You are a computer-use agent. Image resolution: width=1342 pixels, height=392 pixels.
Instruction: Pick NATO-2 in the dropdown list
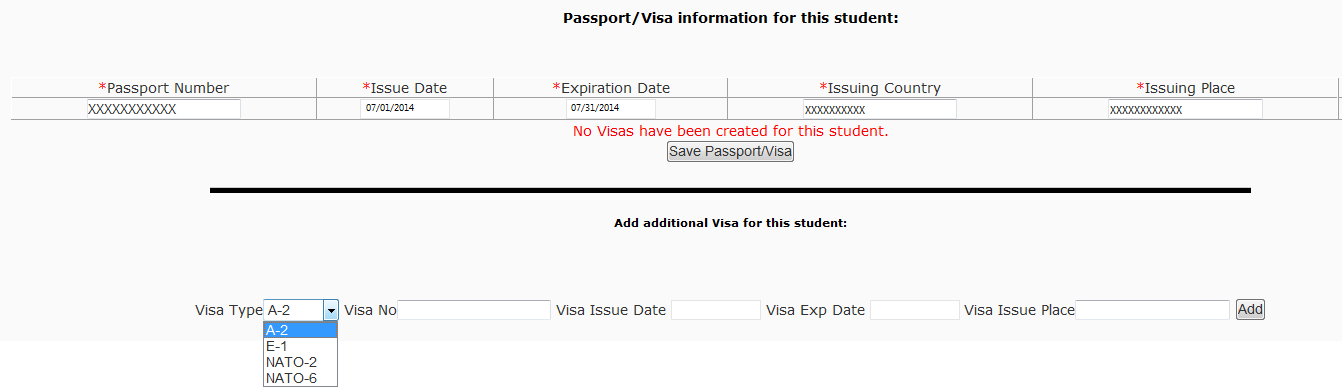tap(300, 362)
